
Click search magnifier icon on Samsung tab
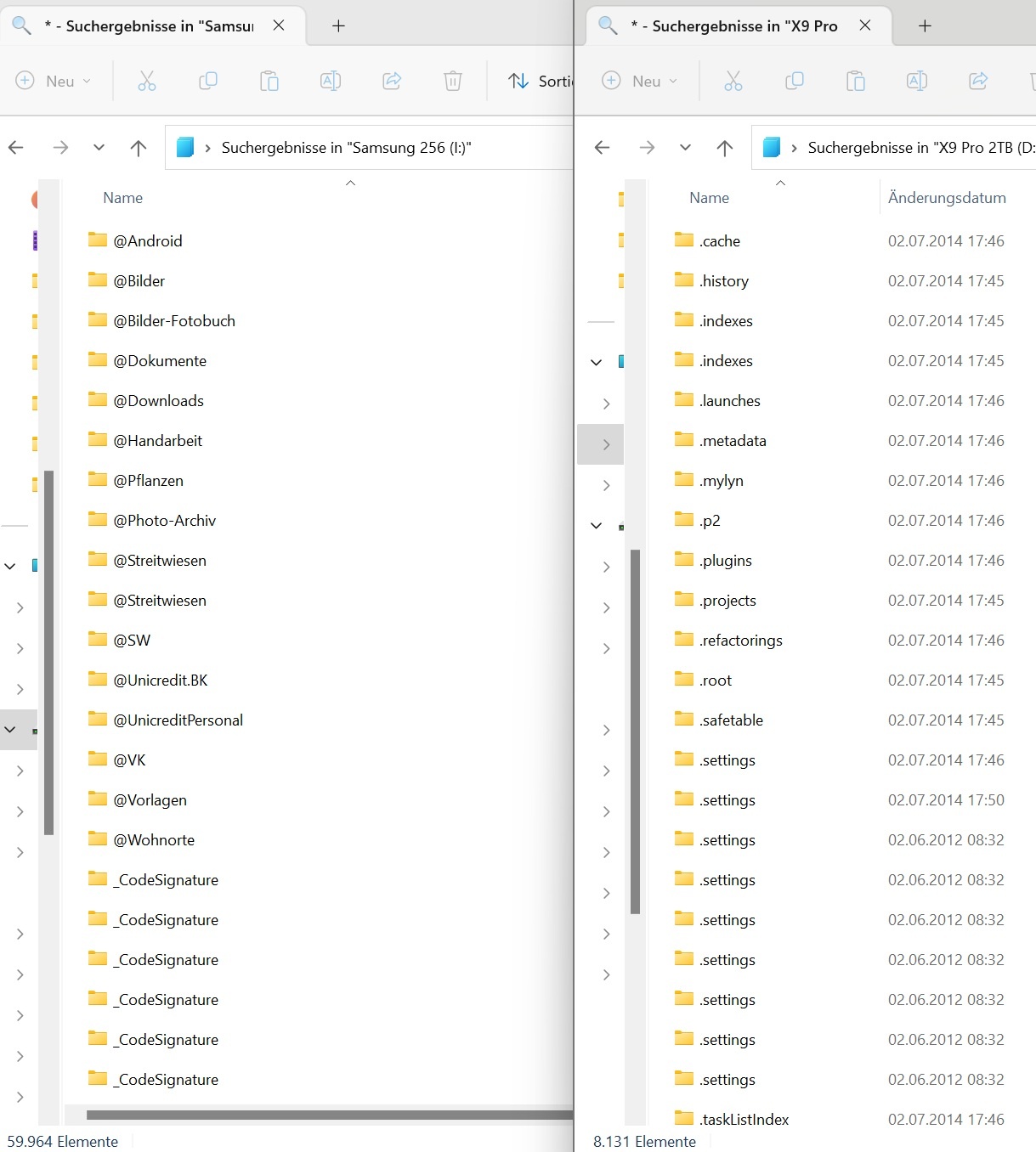(x=21, y=25)
